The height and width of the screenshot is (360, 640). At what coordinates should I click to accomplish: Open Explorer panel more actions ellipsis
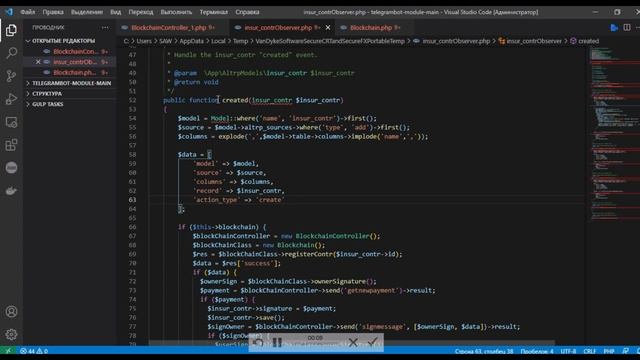click(x=105, y=27)
